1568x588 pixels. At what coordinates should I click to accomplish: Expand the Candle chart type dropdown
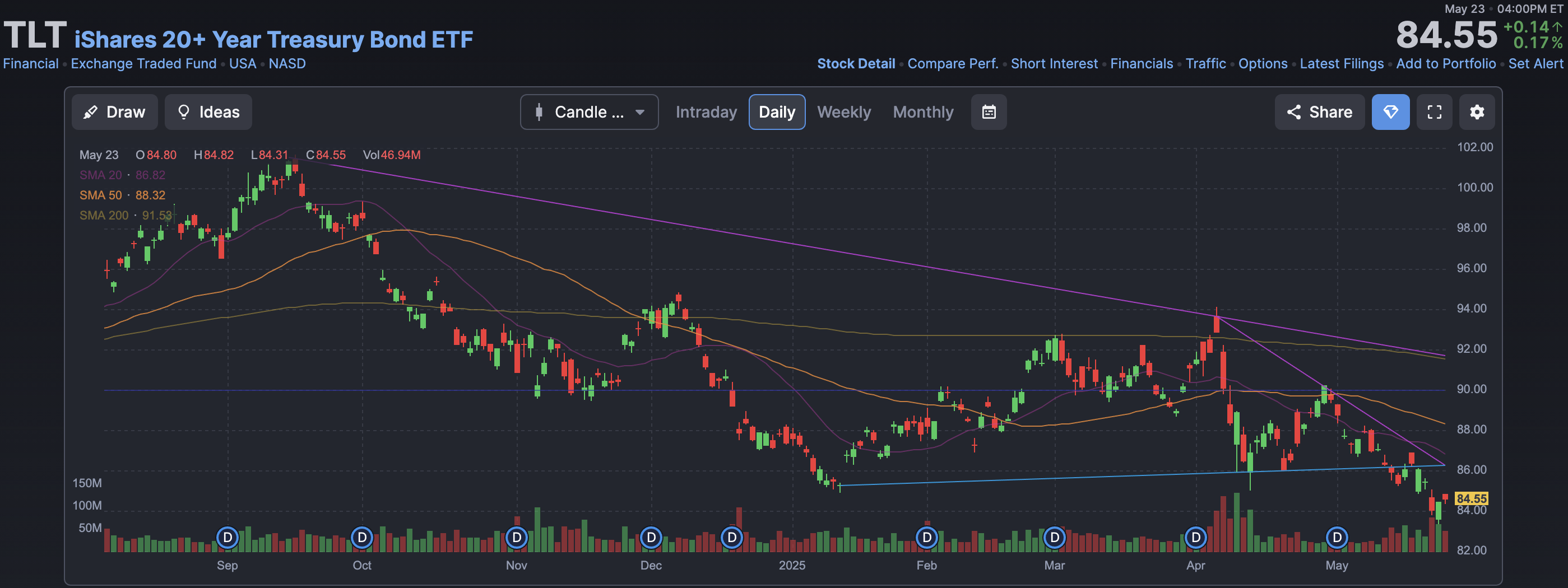(x=589, y=112)
